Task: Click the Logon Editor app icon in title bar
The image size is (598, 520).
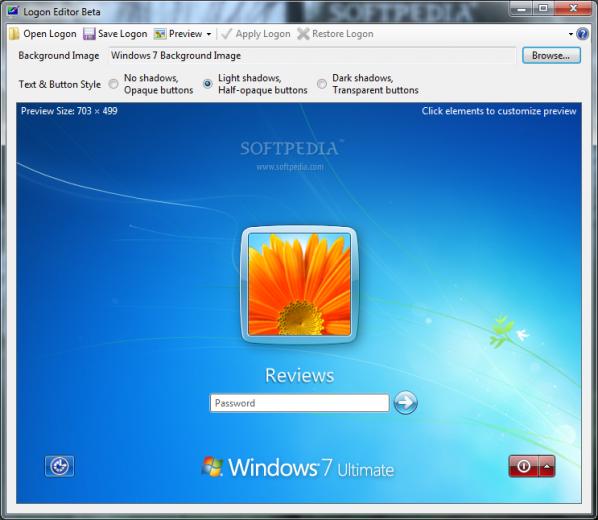Action: click(13, 11)
